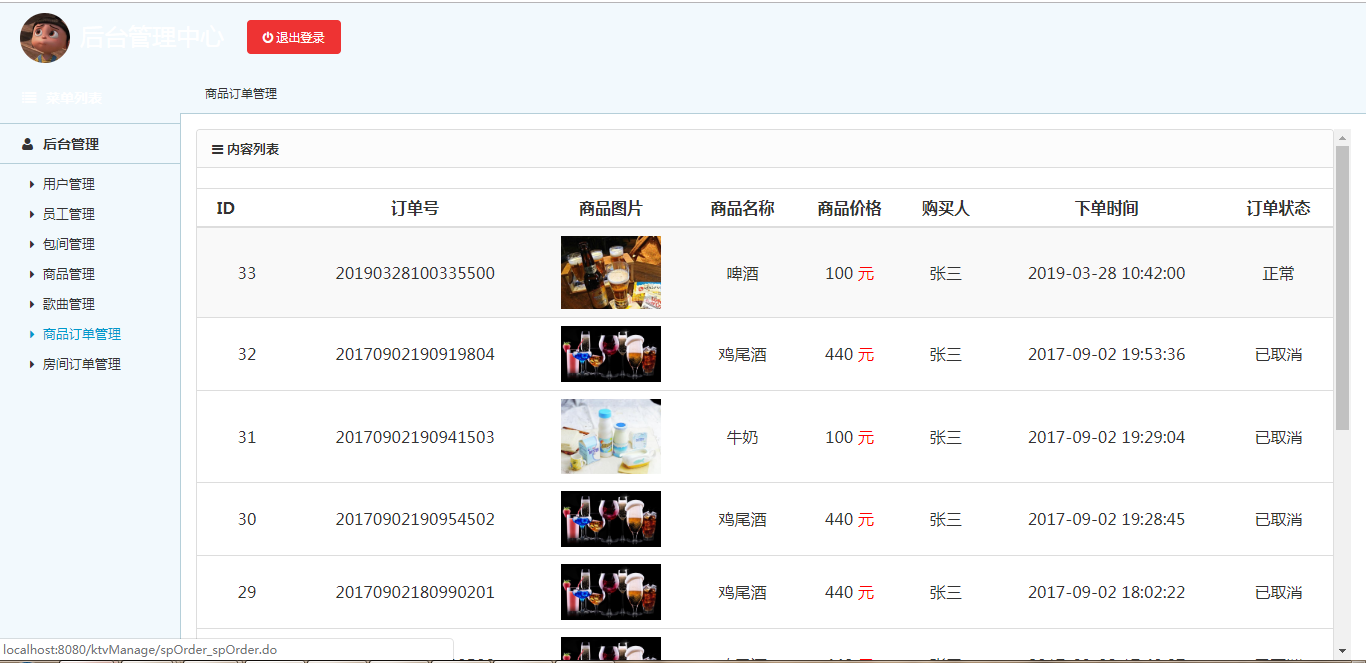Click the 购买人 column header

point(946,208)
